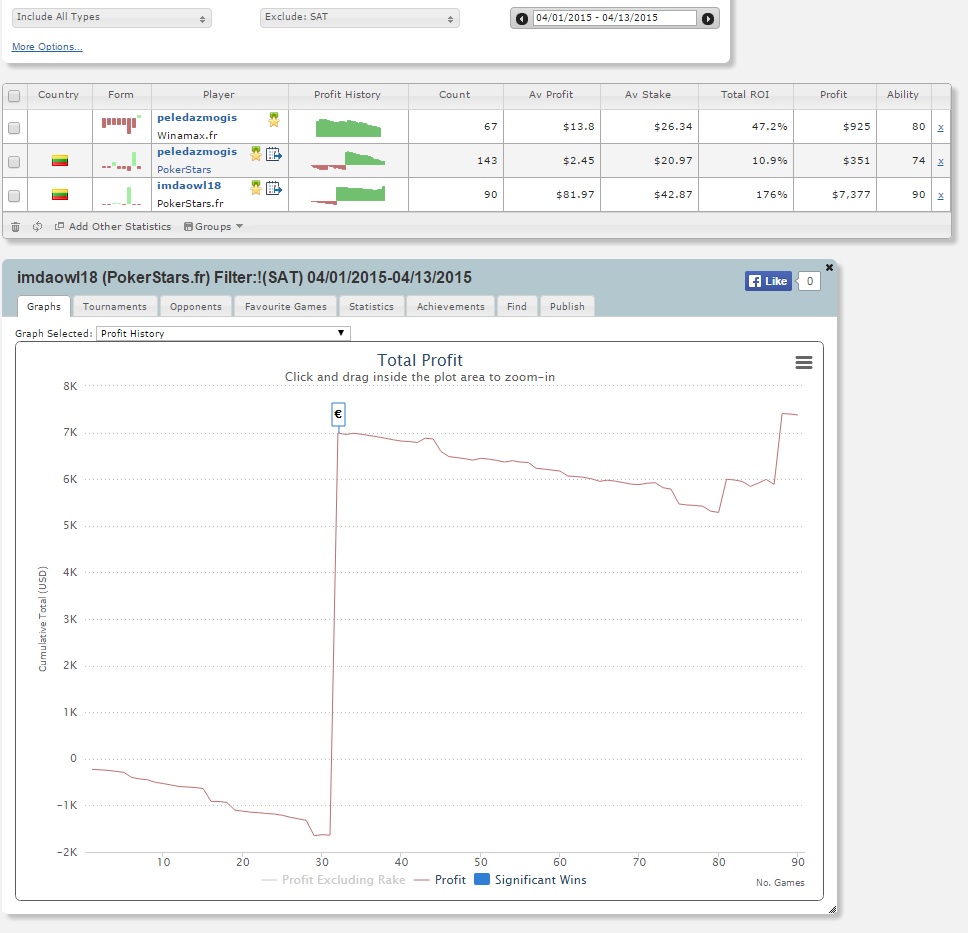Click the star badge for peledazmogis Winamax.fr
Image resolution: width=968 pixels, height=933 pixels.
click(x=274, y=119)
